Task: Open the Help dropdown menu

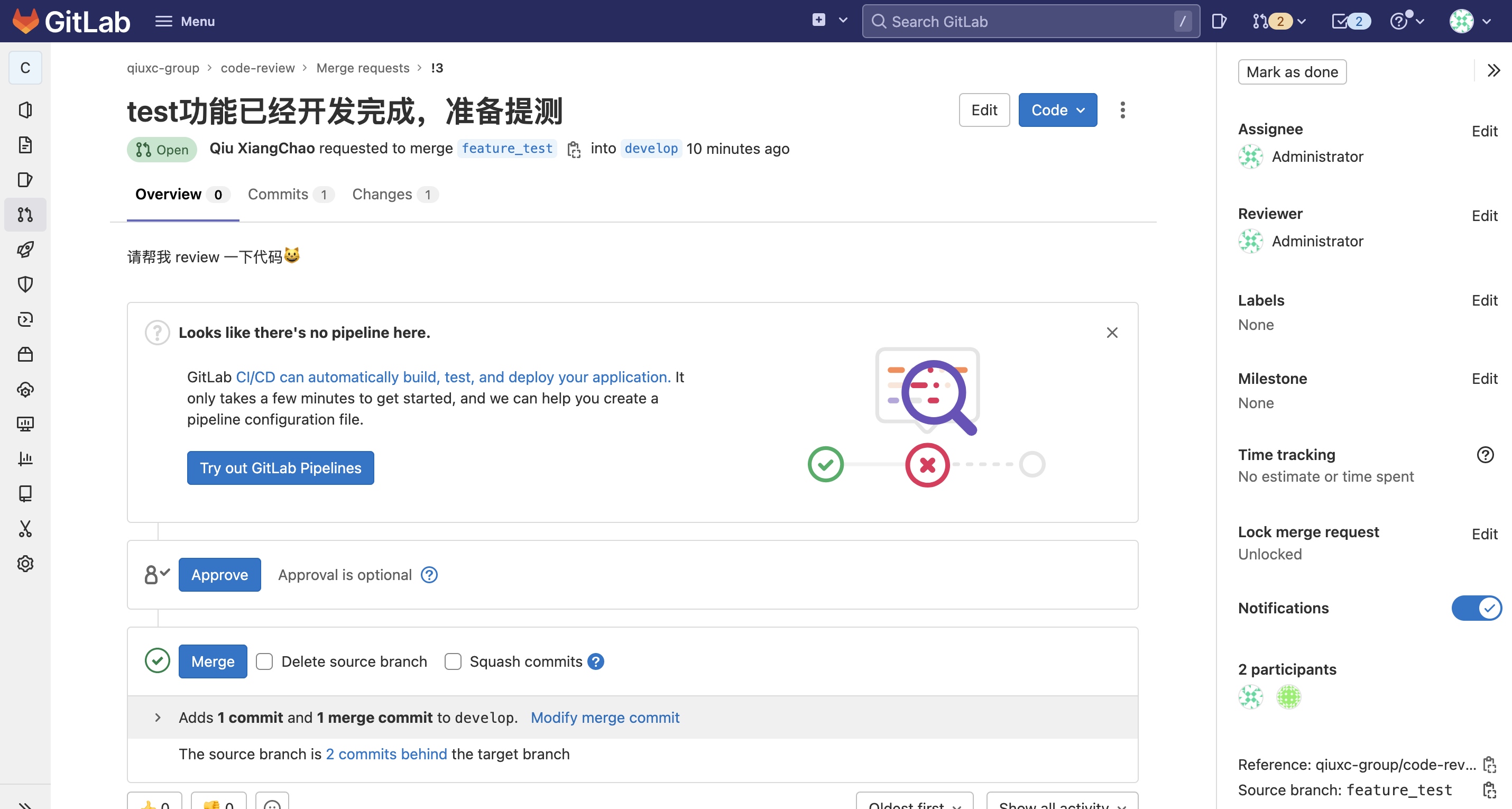Action: tap(1407, 22)
